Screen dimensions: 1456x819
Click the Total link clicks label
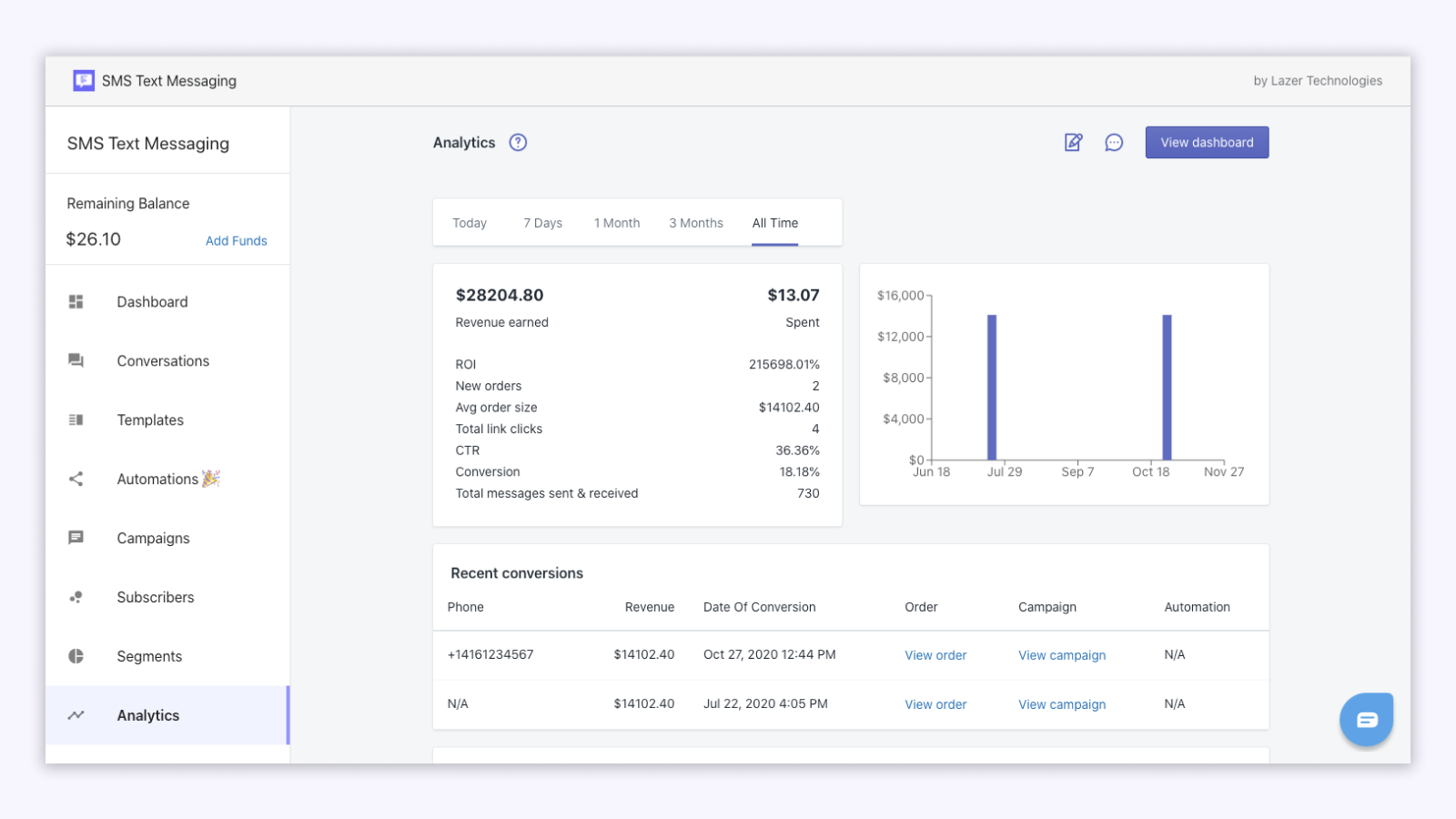[499, 429]
